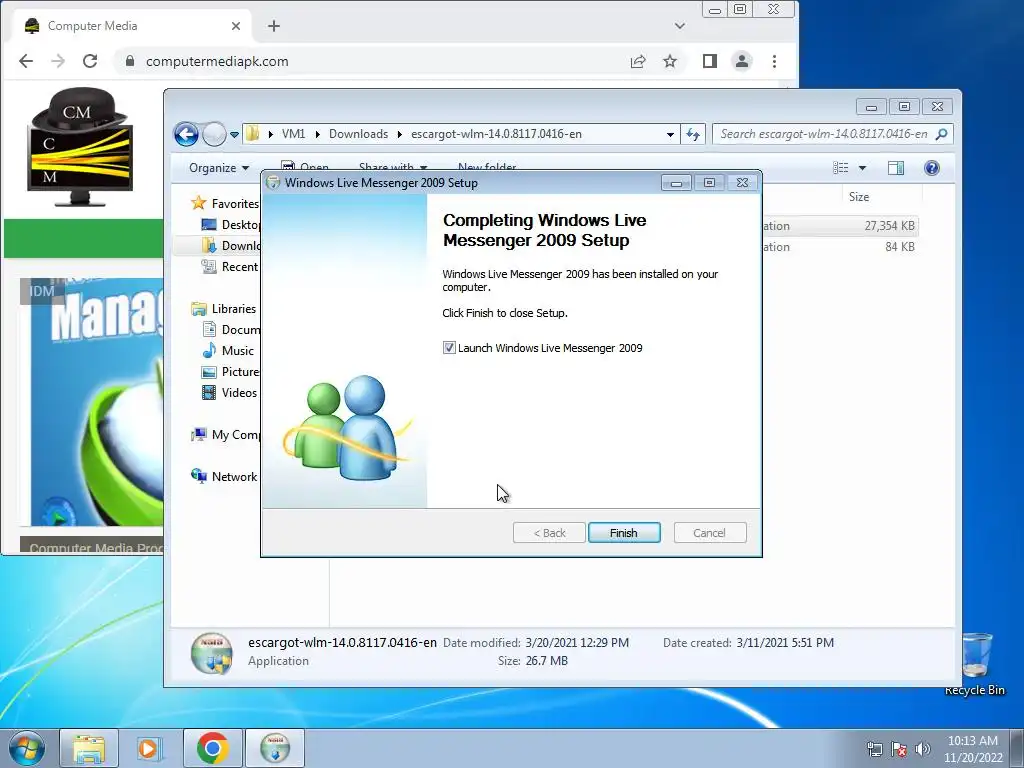Open Explorer recent pages dropdown arrow

234,135
